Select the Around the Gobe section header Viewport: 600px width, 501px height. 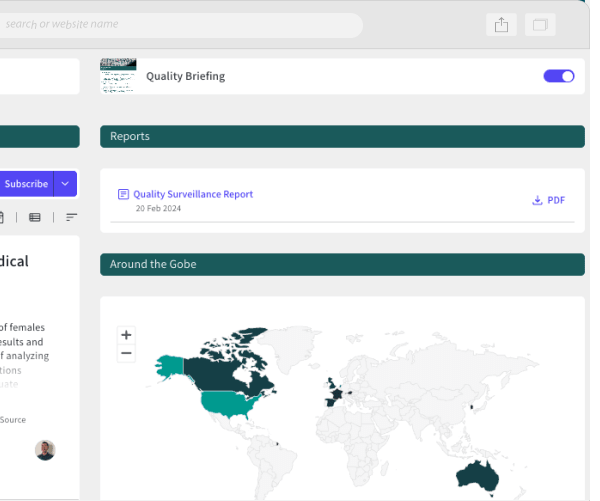(342, 264)
